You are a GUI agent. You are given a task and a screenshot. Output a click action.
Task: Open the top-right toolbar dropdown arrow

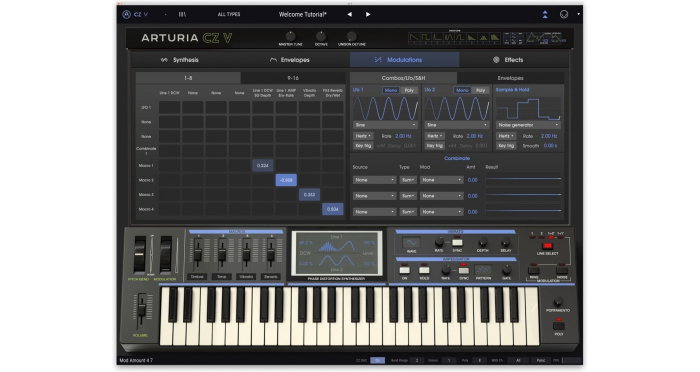(x=579, y=14)
